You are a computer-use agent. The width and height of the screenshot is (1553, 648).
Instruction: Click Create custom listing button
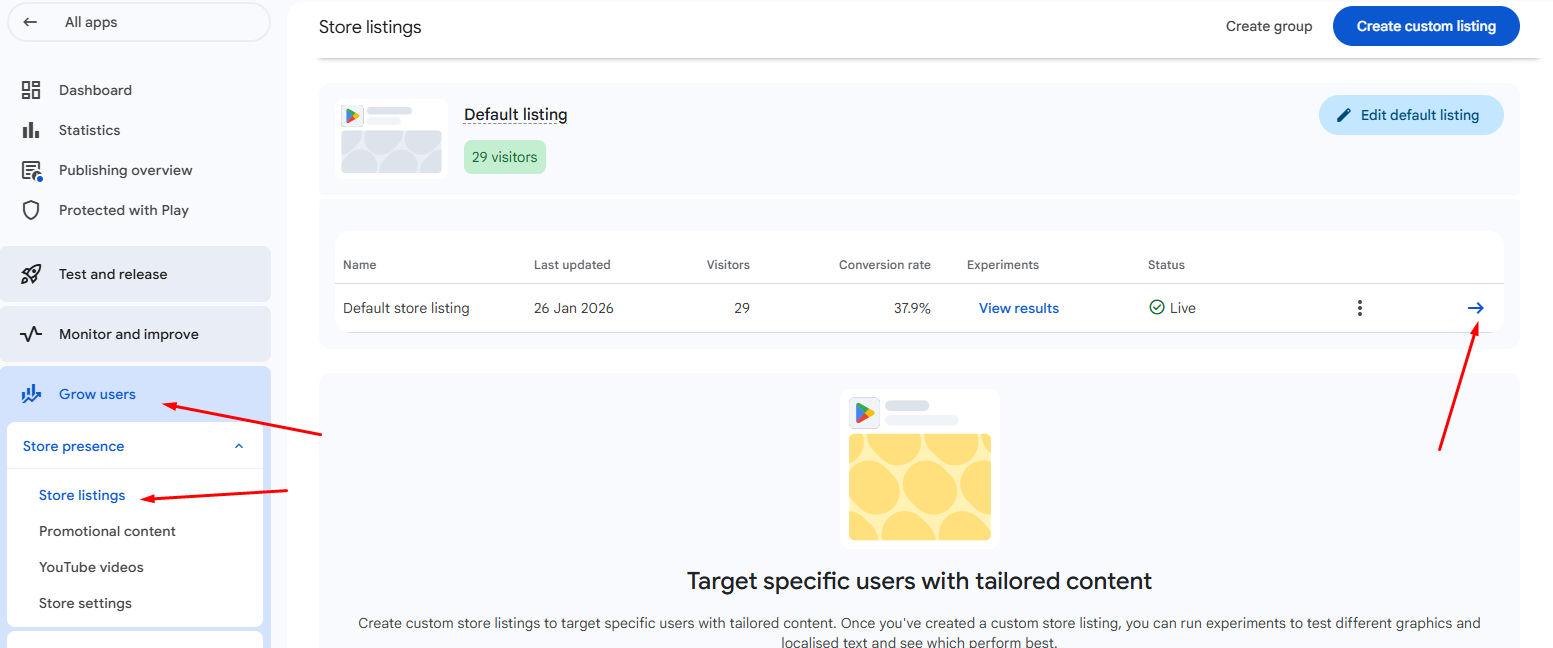click(x=1426, y=26)
